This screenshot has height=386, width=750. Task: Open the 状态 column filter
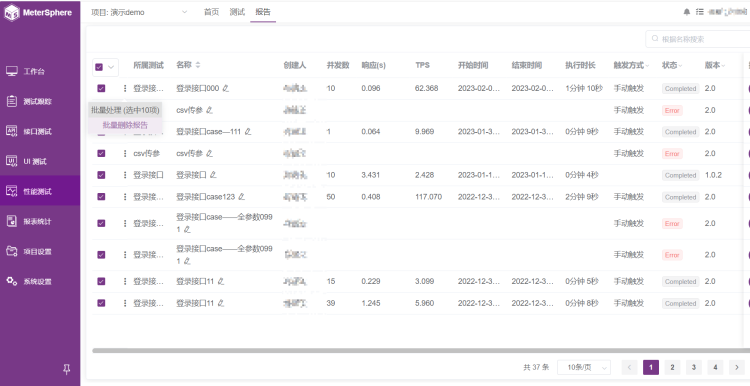(x=680, y=66)
